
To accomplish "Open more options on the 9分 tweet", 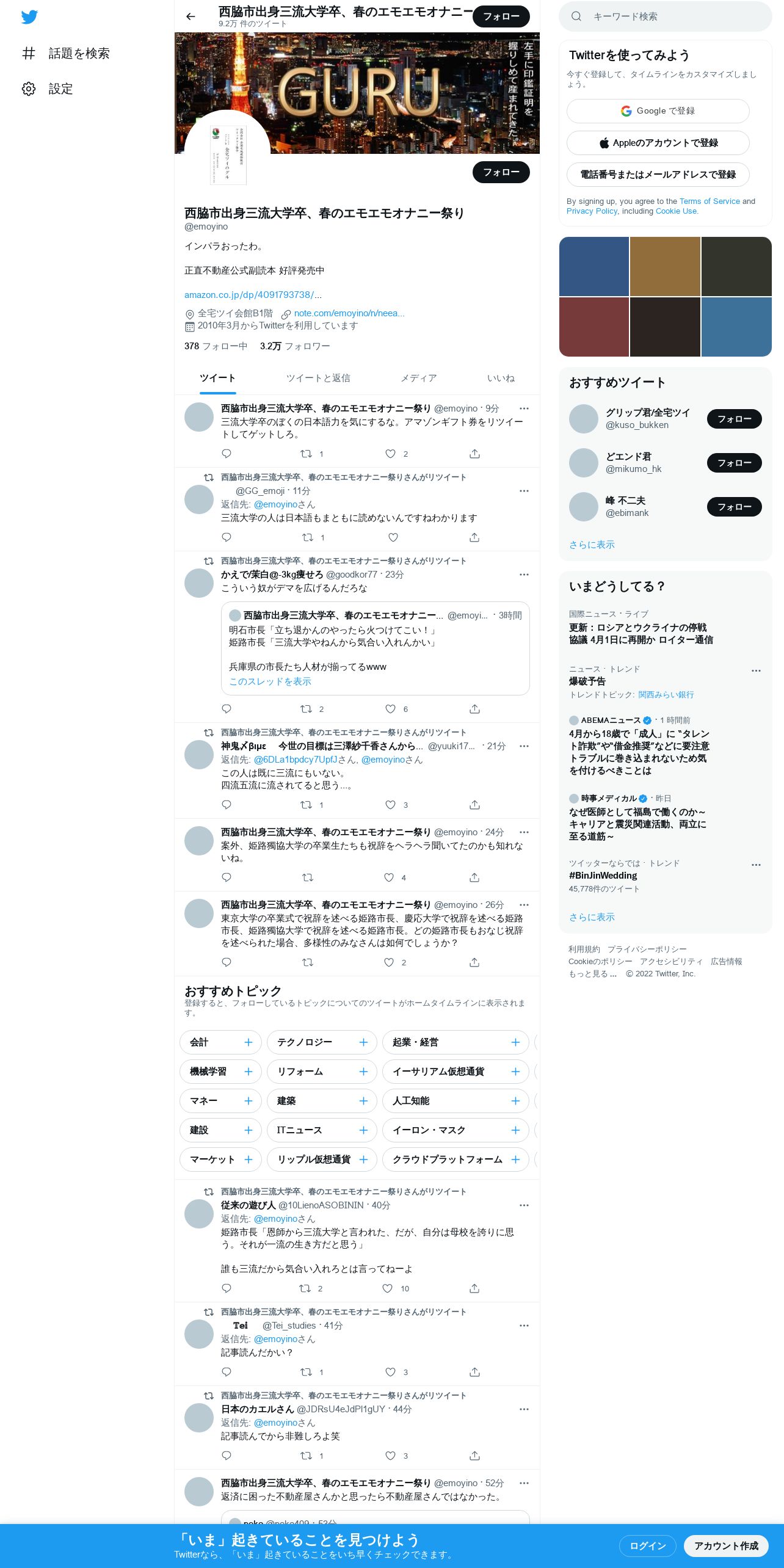I will tap(524, 408).
